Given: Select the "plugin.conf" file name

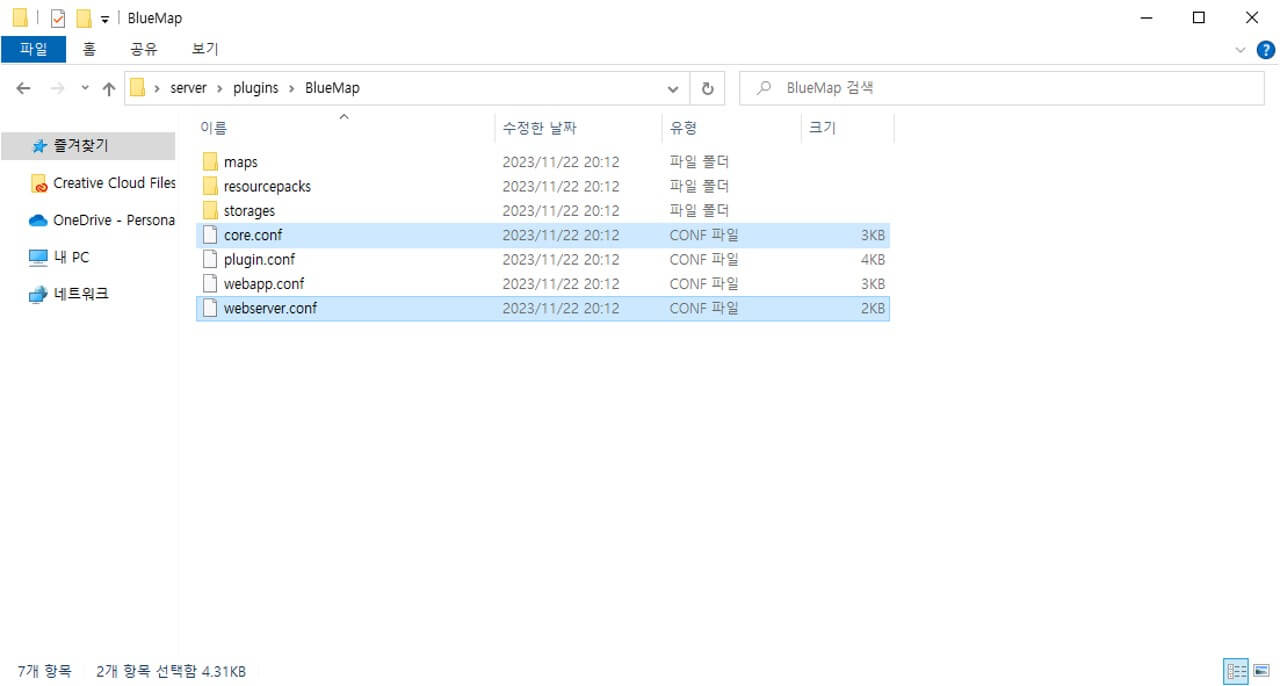Looking at the screenshot, I should (259, 259).
